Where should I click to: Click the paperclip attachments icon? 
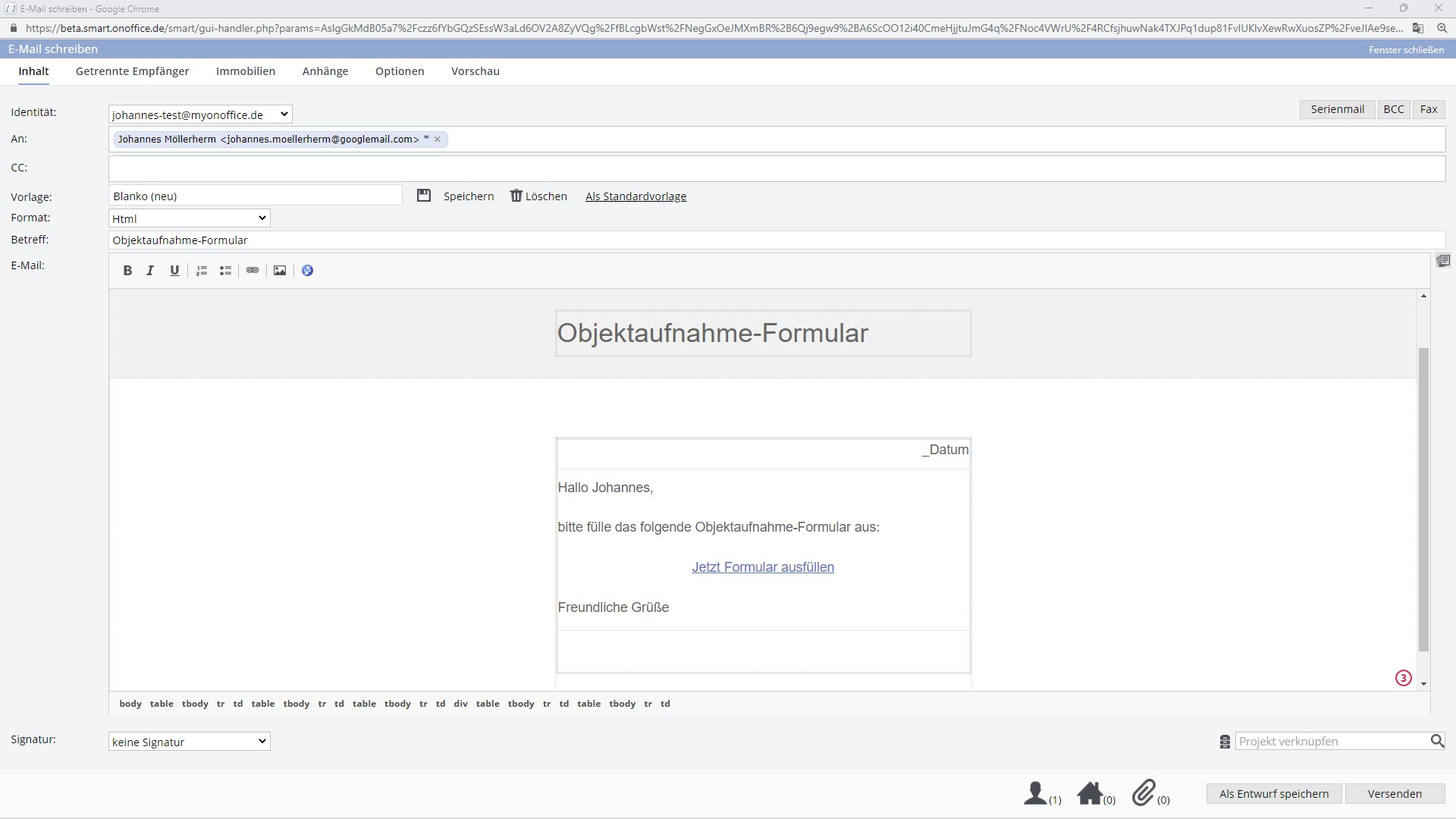[1144, 793]
